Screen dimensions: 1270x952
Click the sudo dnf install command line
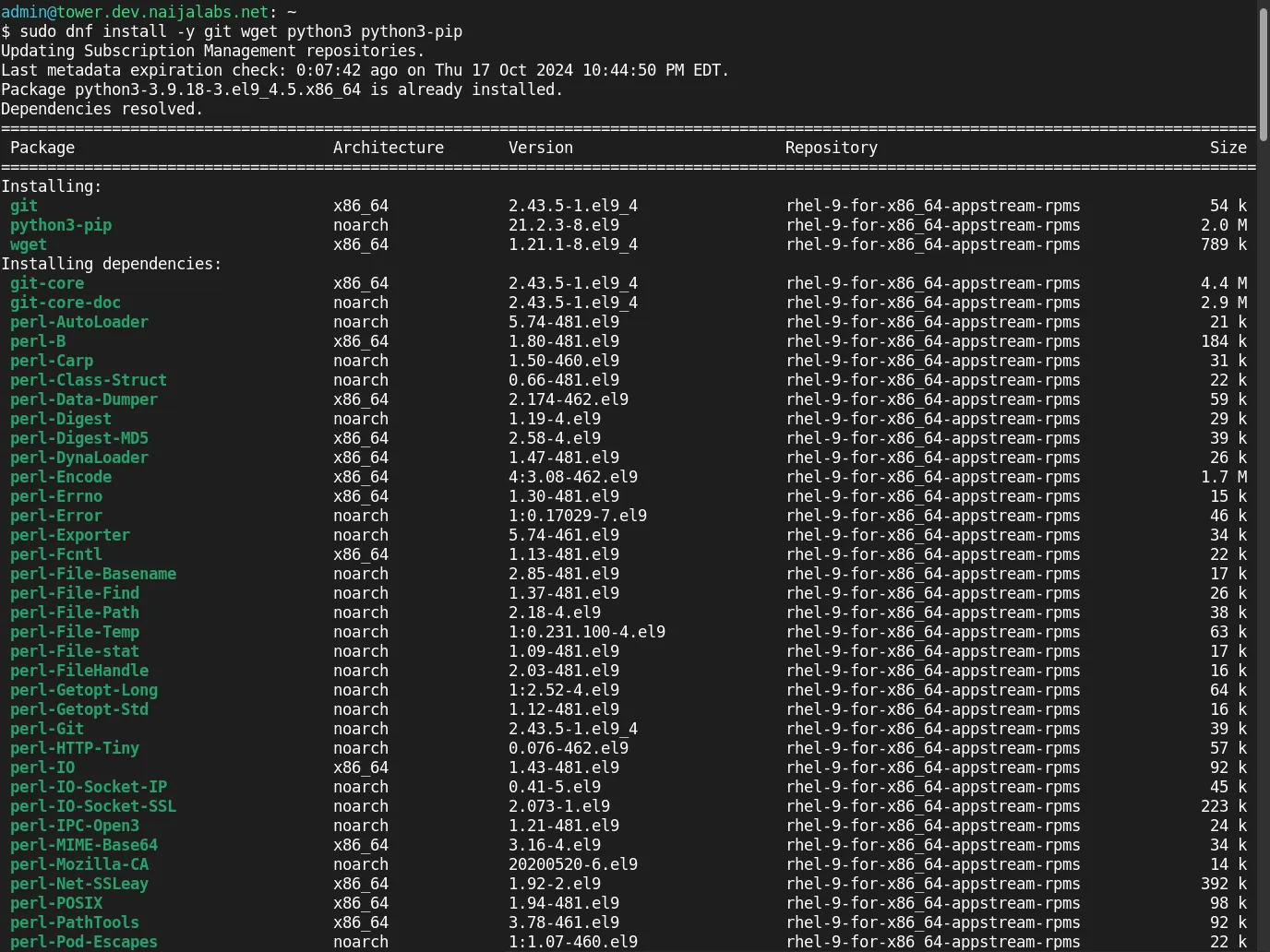coord(232,31)
